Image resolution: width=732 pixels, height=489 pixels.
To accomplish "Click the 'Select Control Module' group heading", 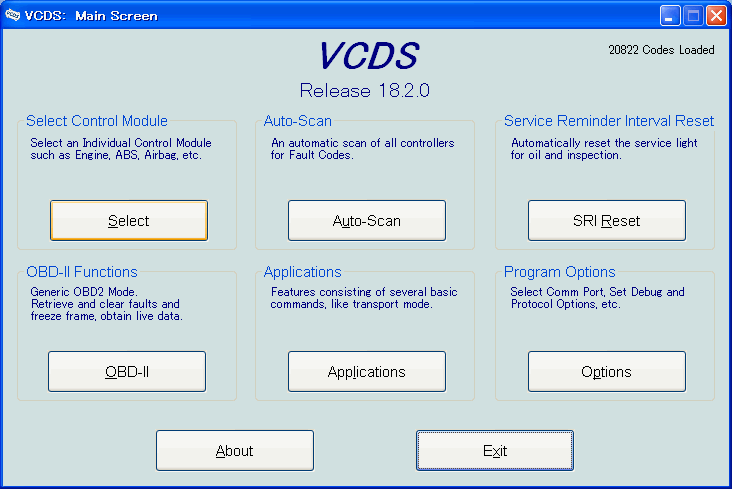I will (97, 121).
